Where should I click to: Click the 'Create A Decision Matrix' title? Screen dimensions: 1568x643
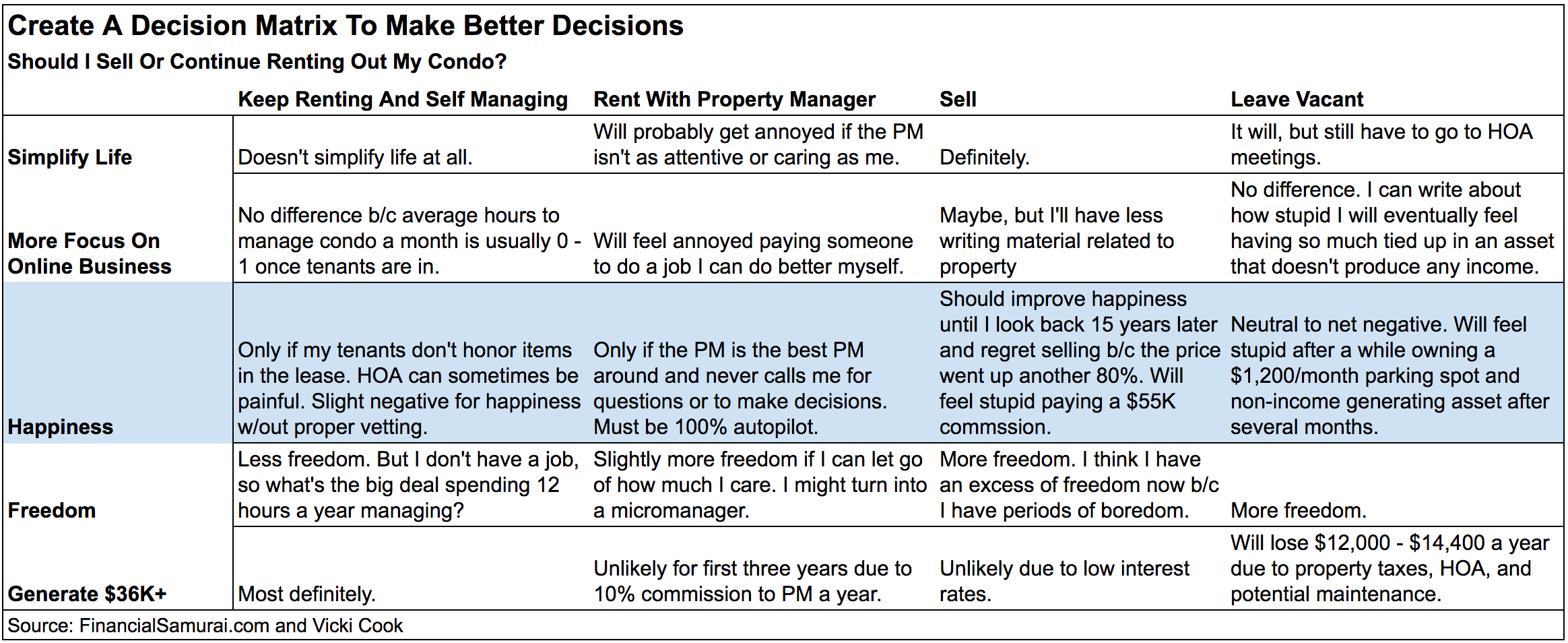(x=346, y=26)
